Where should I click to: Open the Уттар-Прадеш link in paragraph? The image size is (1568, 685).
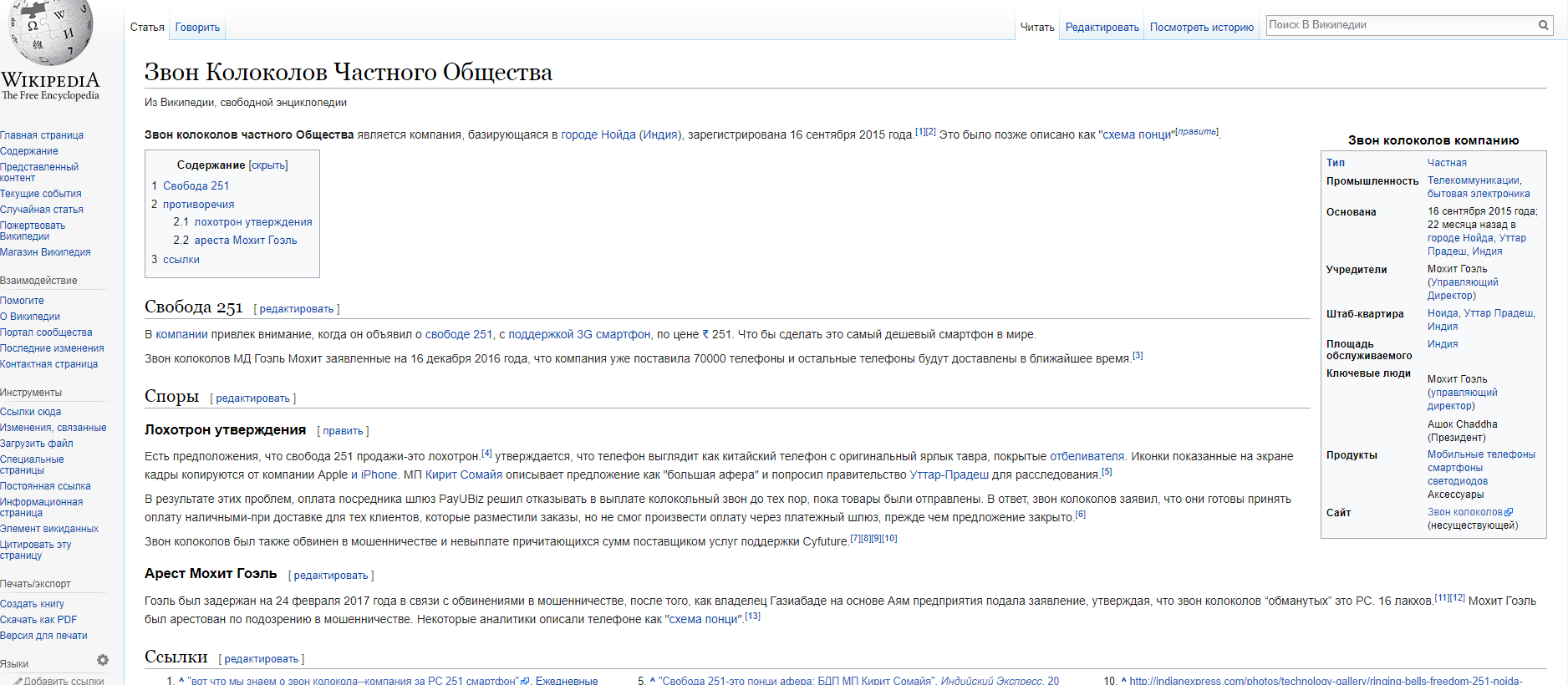[949, 474]
